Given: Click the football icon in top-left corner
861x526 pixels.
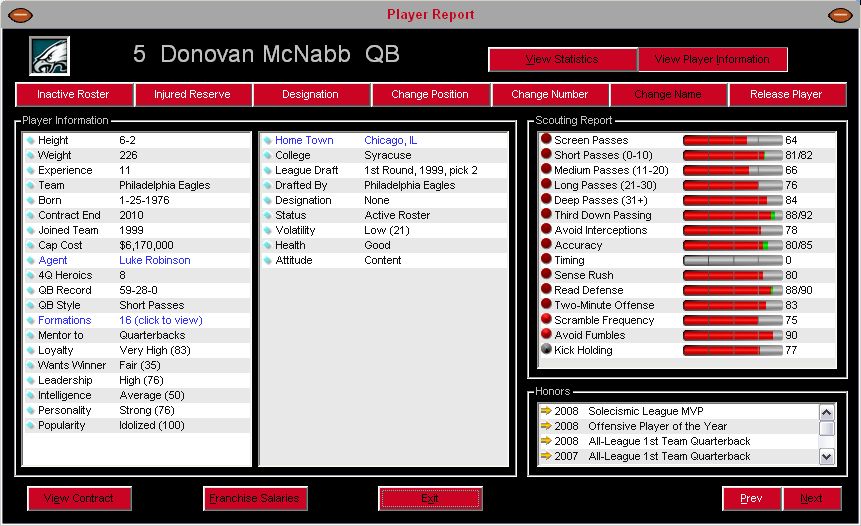Looking at the screenshot, I should click(x=20, y=15).
